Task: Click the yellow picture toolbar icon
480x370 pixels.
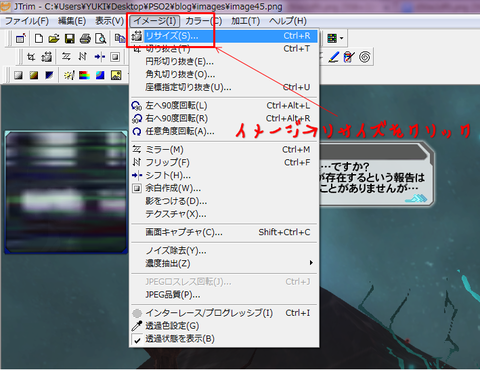Action: pyautogui.click(x=116, y=75)
